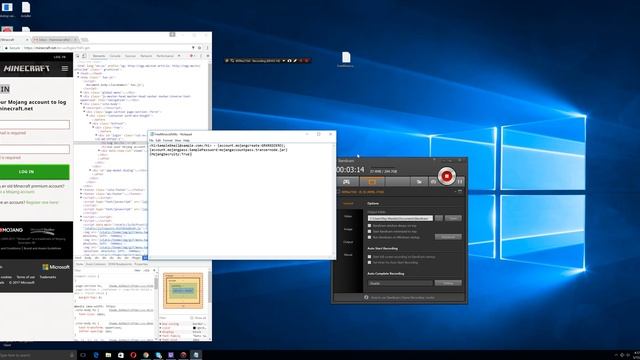Toggle 'Start full-screen recording on startup' checkbox
The height and width of the screenshot is (360, 640).
tap(370, 257)
